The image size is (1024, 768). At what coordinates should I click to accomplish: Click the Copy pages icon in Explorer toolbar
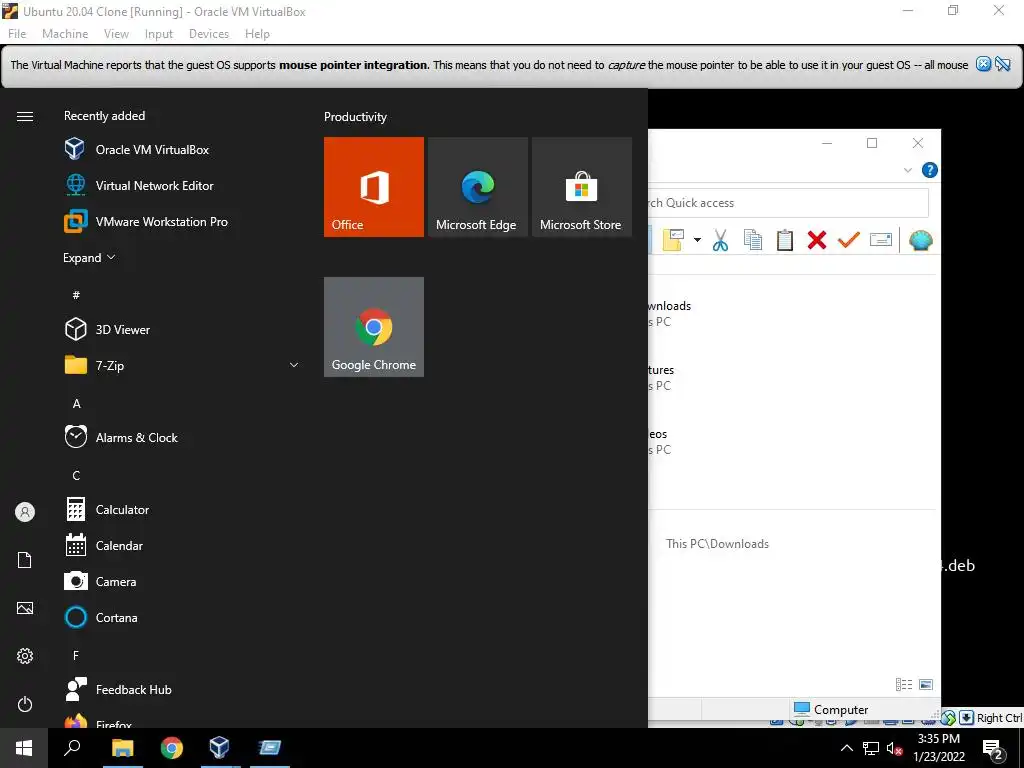pos(752,240)
